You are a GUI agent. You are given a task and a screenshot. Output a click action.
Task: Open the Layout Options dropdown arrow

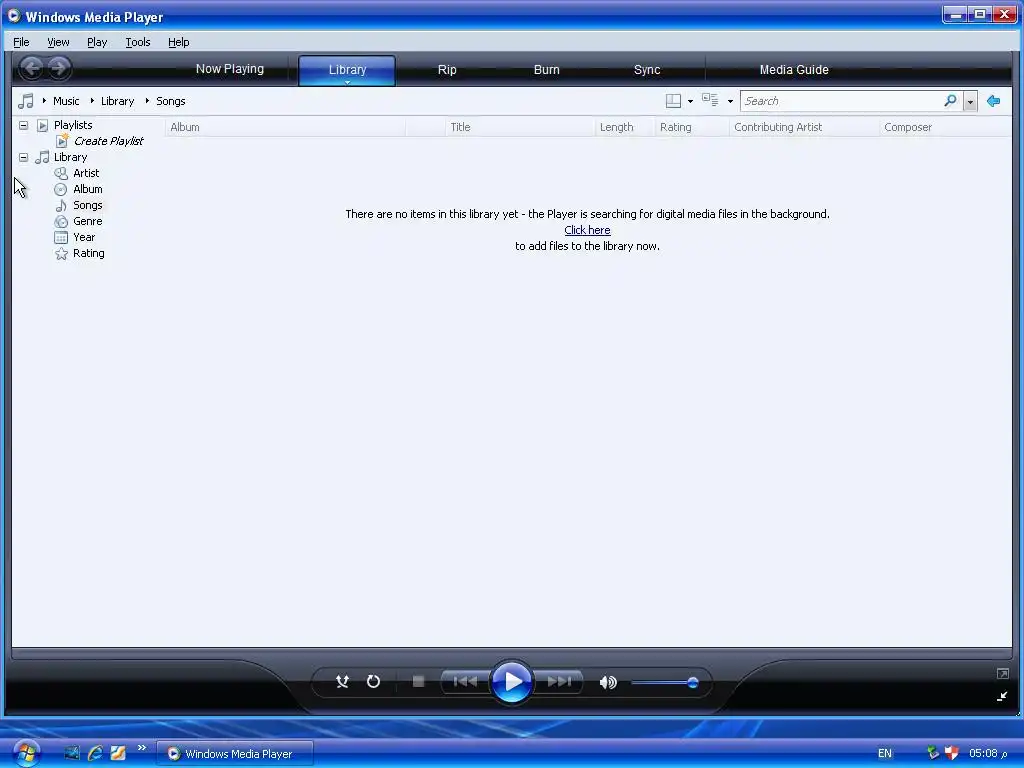click(690, 101)
